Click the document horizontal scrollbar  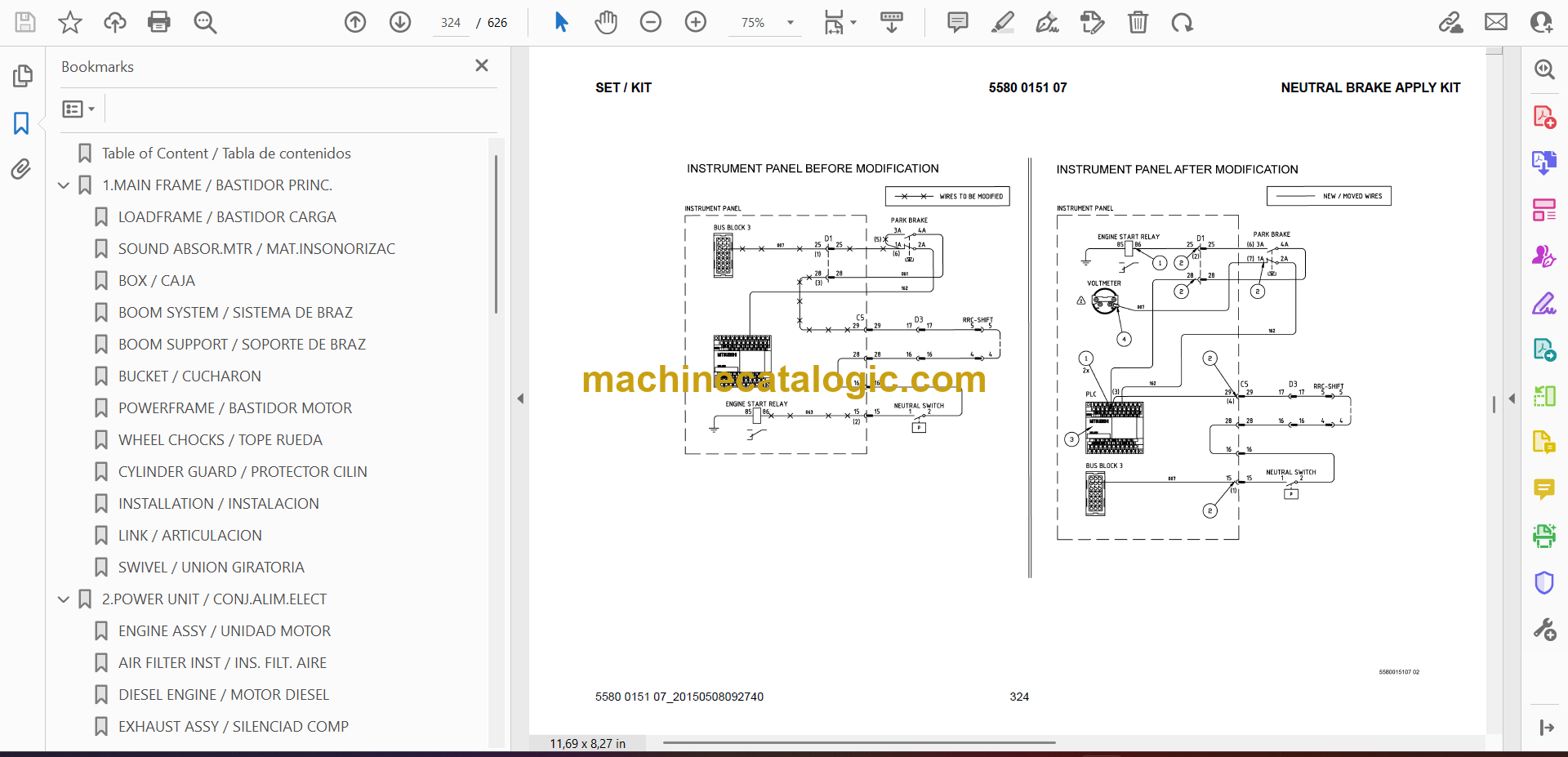(859, 742)
